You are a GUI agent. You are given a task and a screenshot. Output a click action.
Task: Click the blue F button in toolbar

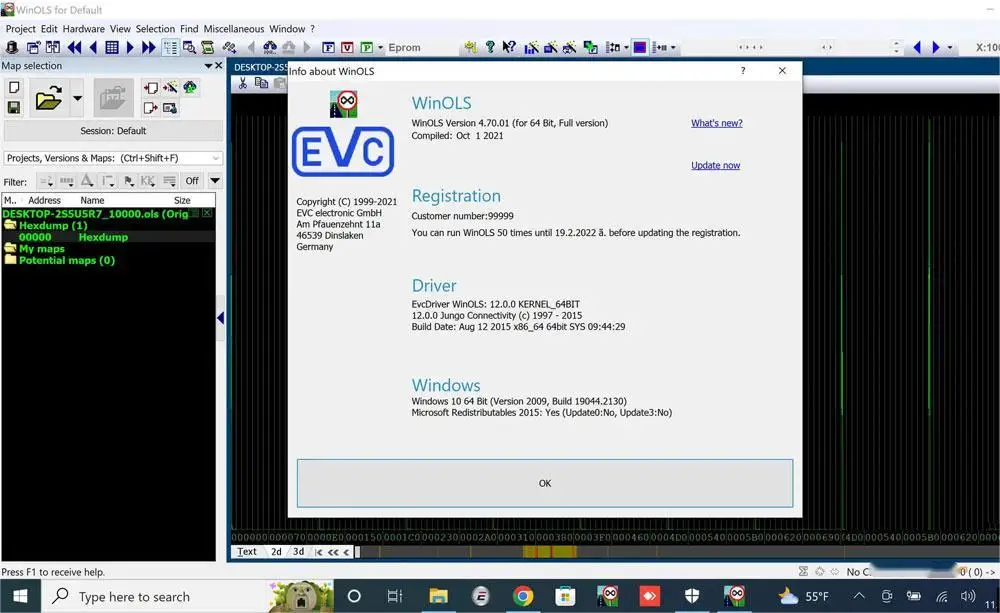pyautogui.click(x=328, y=47)
